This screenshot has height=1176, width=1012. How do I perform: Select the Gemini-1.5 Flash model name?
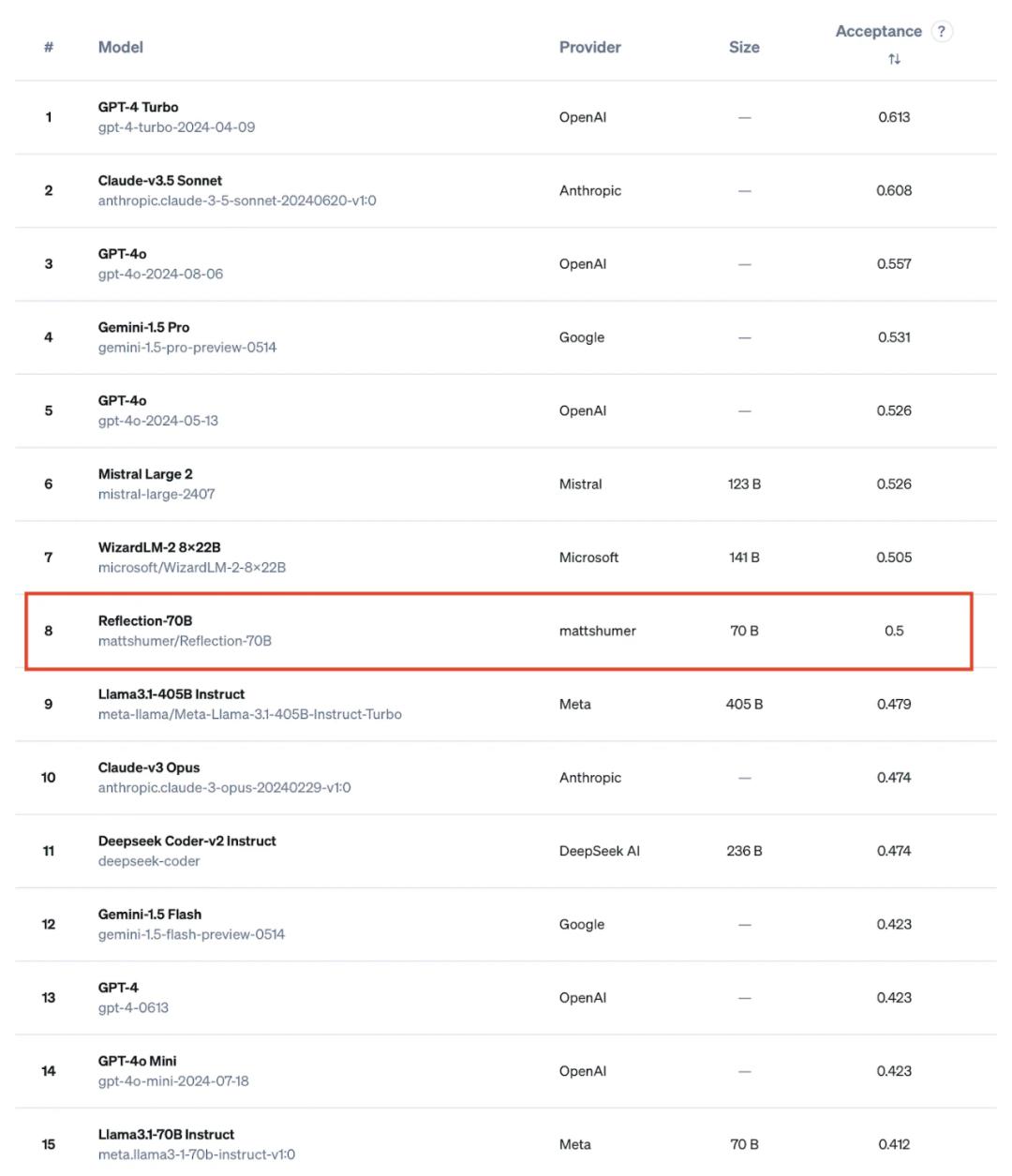[x=150, y=914]
